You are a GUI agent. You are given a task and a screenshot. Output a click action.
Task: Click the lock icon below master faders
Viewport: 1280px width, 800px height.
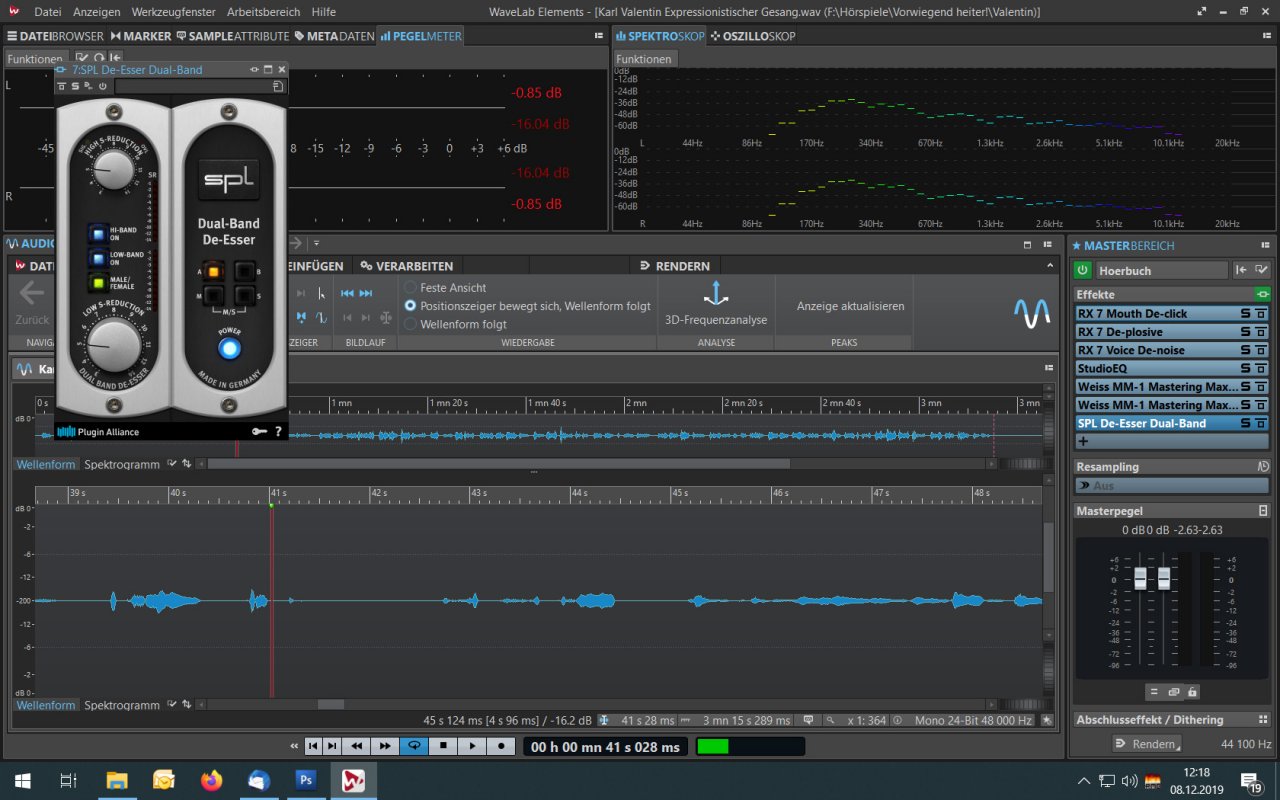[x=1192, y=692]
